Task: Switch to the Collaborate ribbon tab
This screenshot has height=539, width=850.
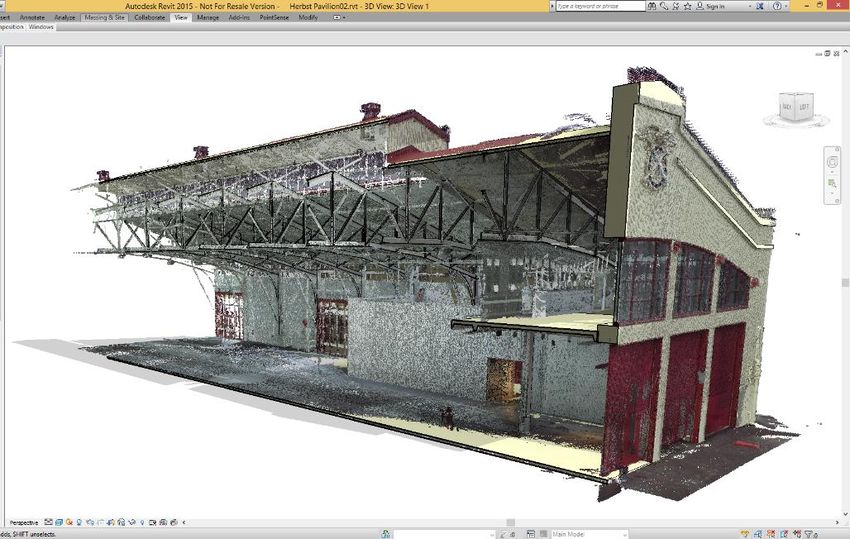Action: 151,17
